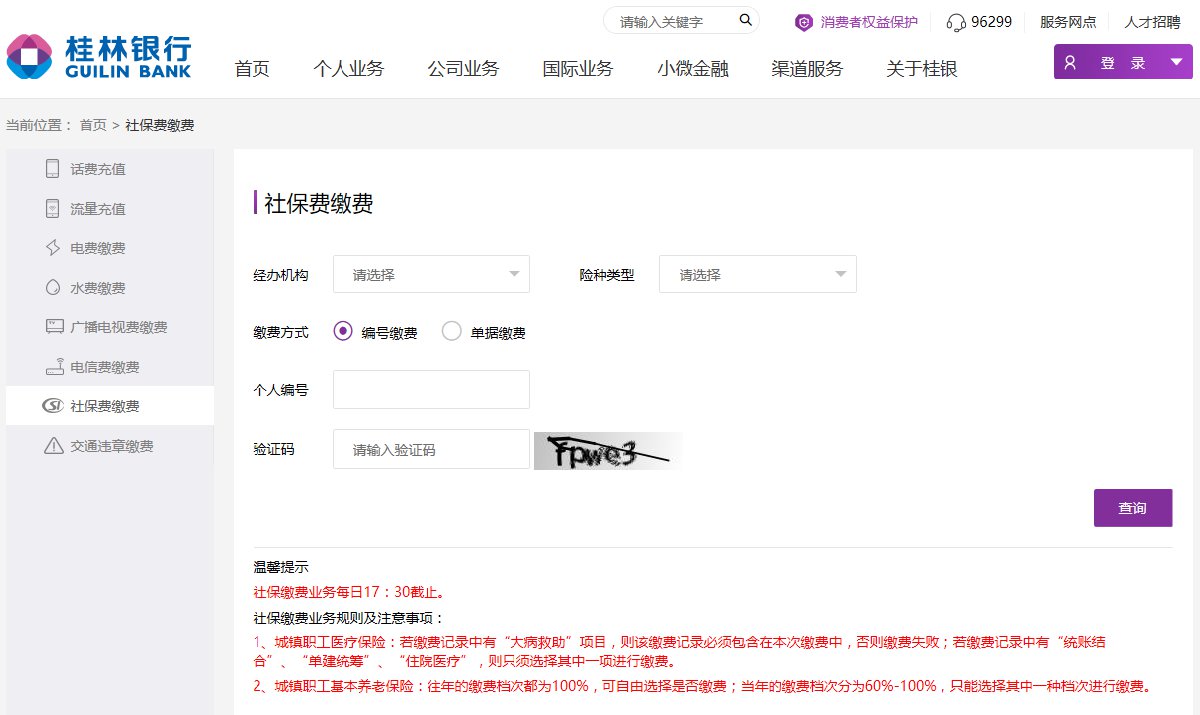Open the 消费者权益保护 link
The height and width of the screenshot is (715, 1200).
click(x=868, y=21)
